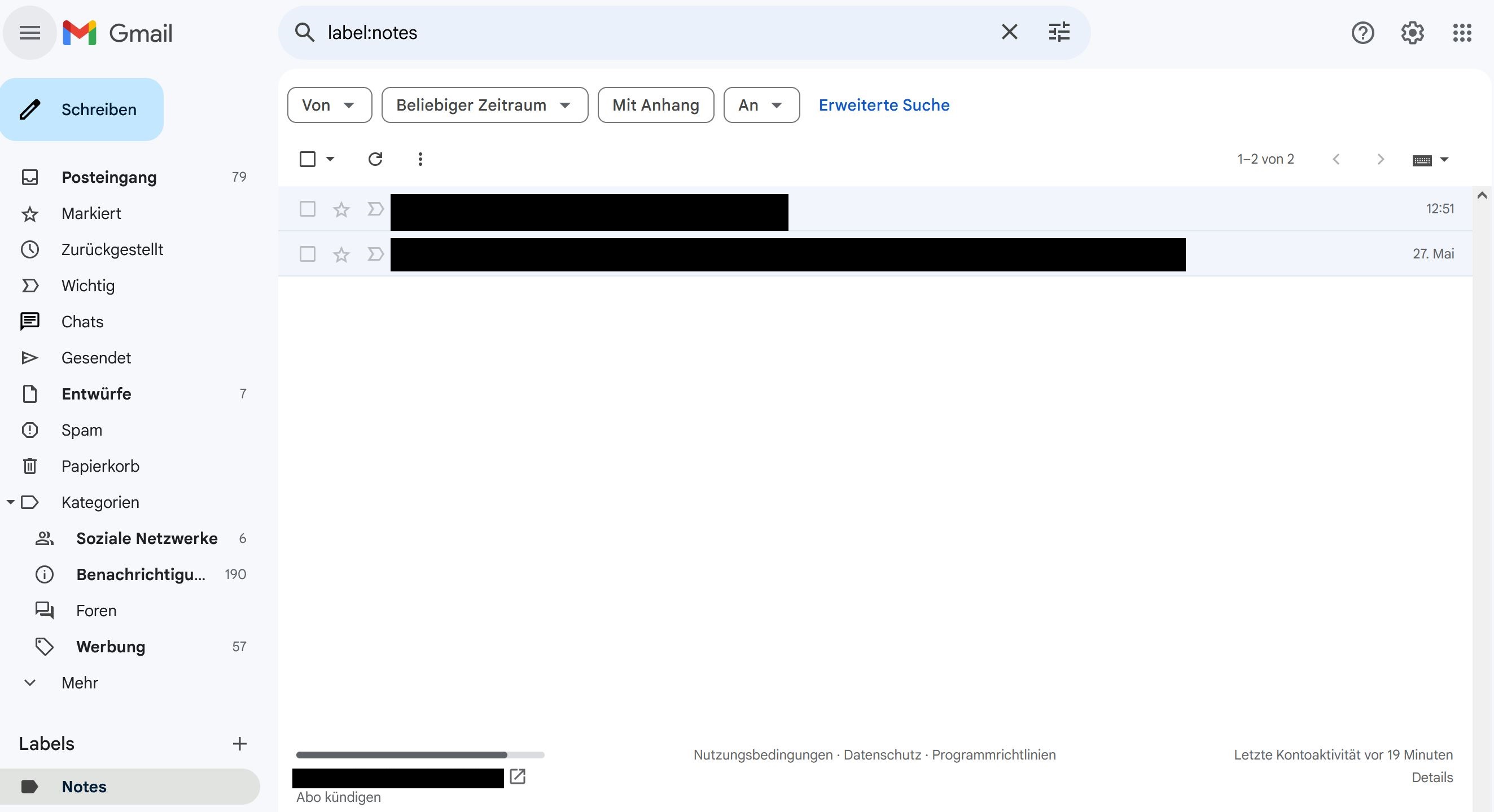Open search filter options icon
Viewport: 1494px width, 812px height.
coord(1059,33)
